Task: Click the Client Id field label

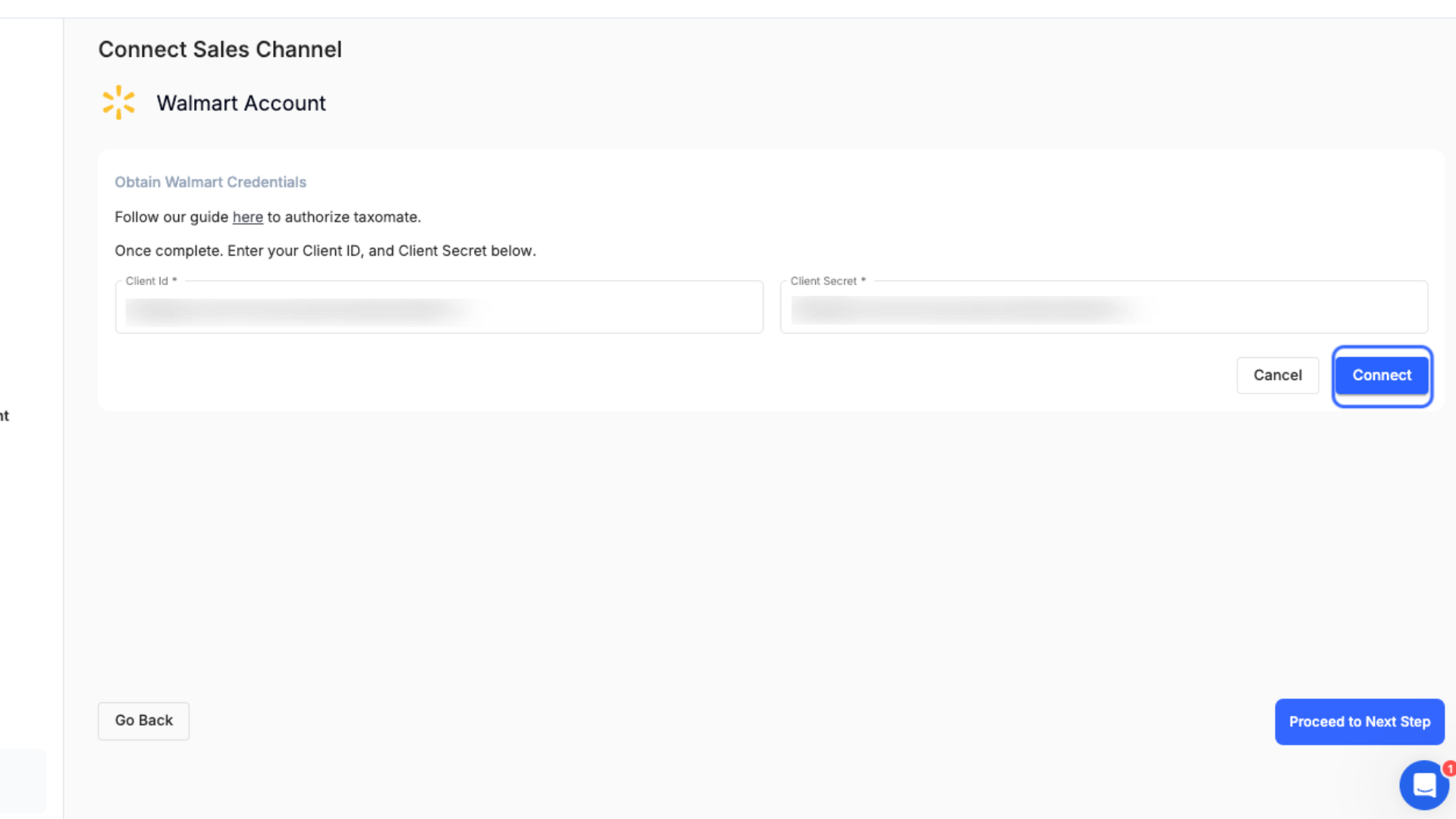Action: [151, 281]
